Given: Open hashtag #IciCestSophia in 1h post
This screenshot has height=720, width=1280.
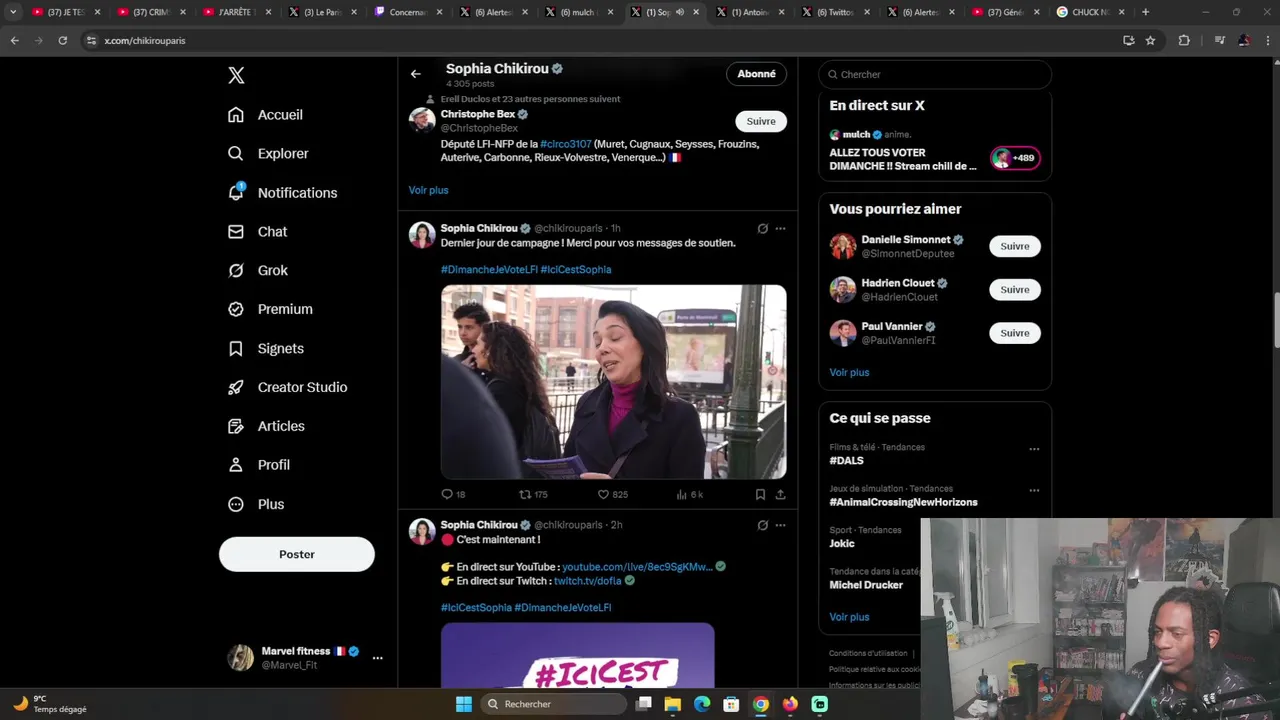Looking at the screenshot, I should [x=576, y=270].
